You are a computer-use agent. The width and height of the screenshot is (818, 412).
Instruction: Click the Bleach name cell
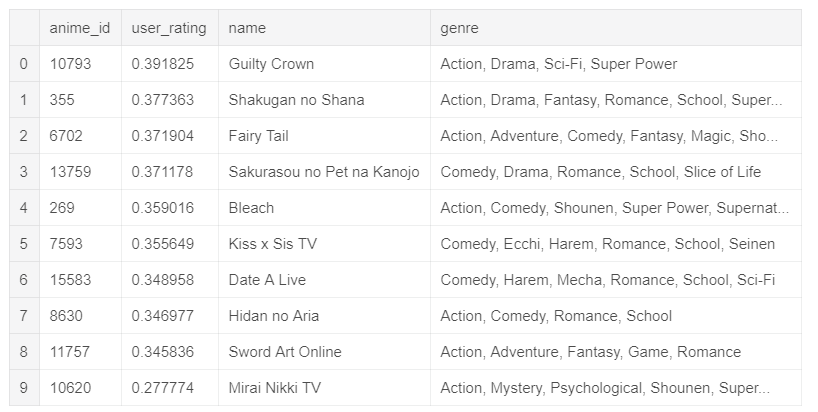click(251, 208)
